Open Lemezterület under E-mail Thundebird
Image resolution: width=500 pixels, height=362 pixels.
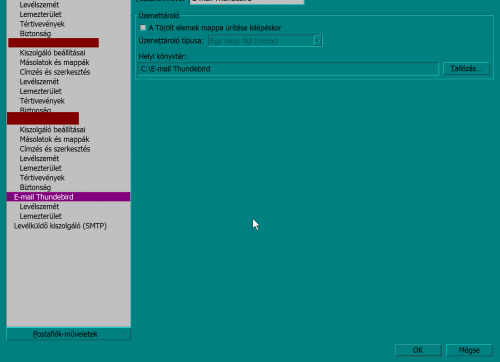[x=41, y=216]
